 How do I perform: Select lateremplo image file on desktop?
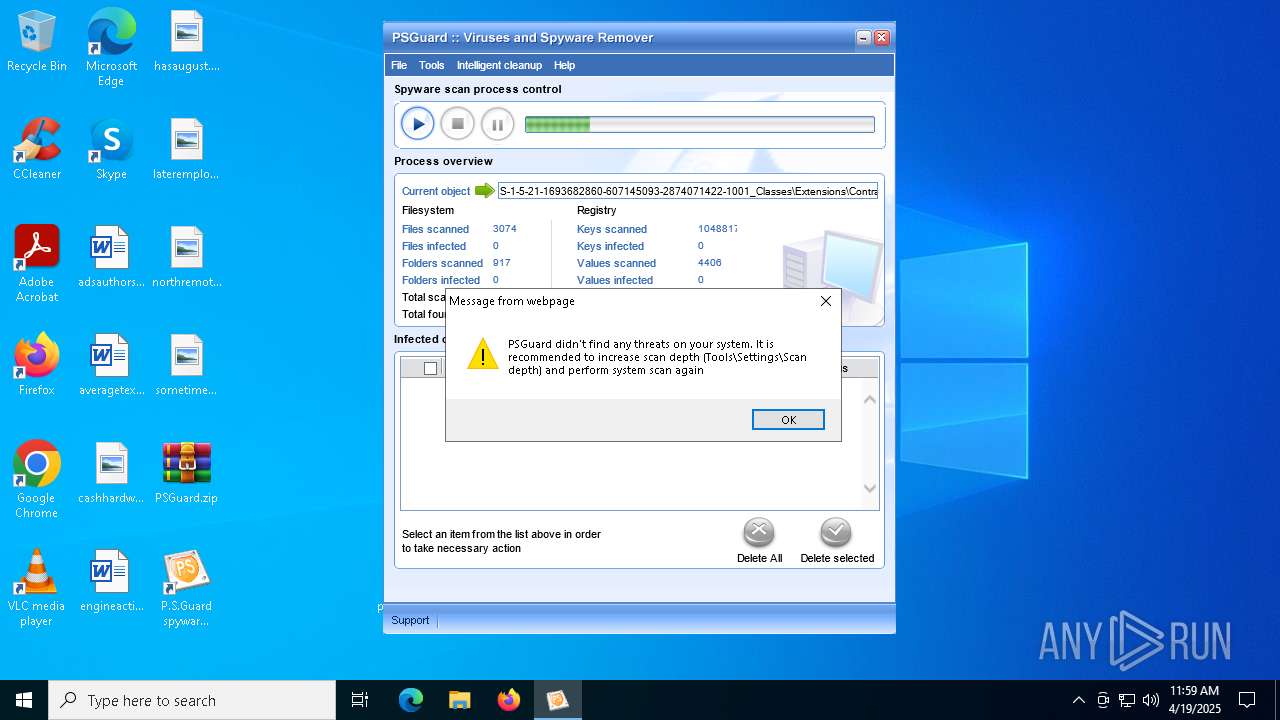[187, 150]
